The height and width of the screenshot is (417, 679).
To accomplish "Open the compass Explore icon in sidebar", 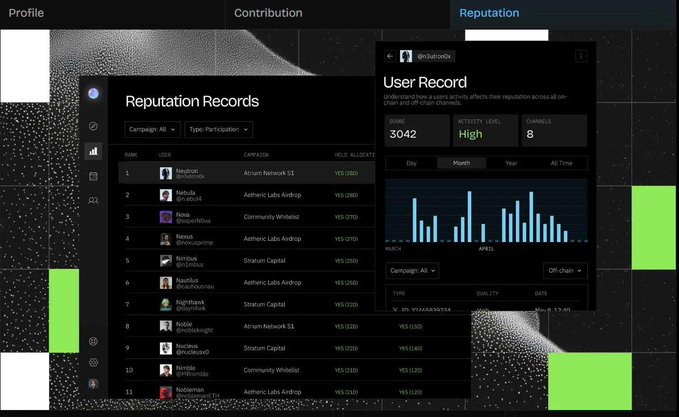I will pos(93,126).
